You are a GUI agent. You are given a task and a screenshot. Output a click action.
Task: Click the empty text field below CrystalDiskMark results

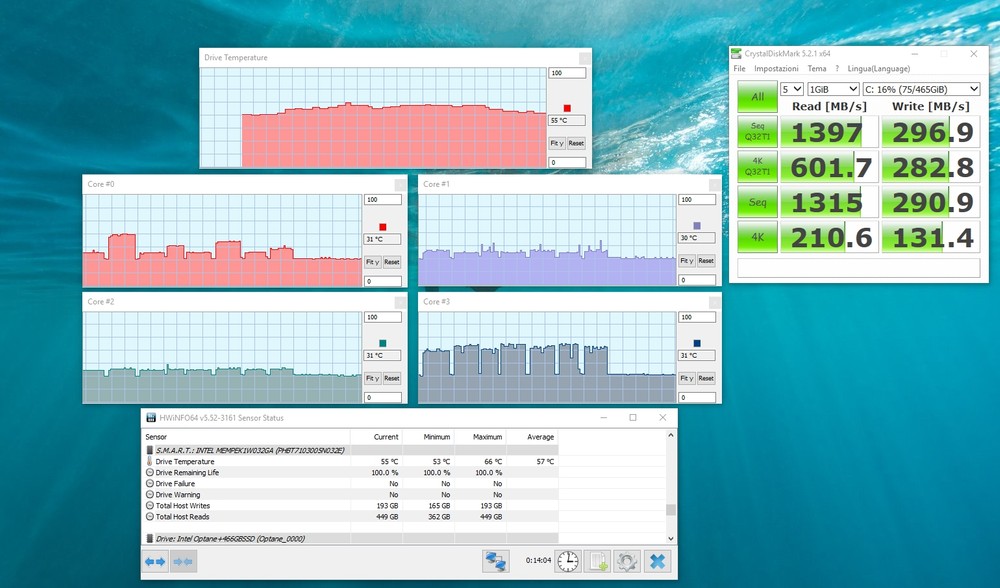click(x=858, y=268)
